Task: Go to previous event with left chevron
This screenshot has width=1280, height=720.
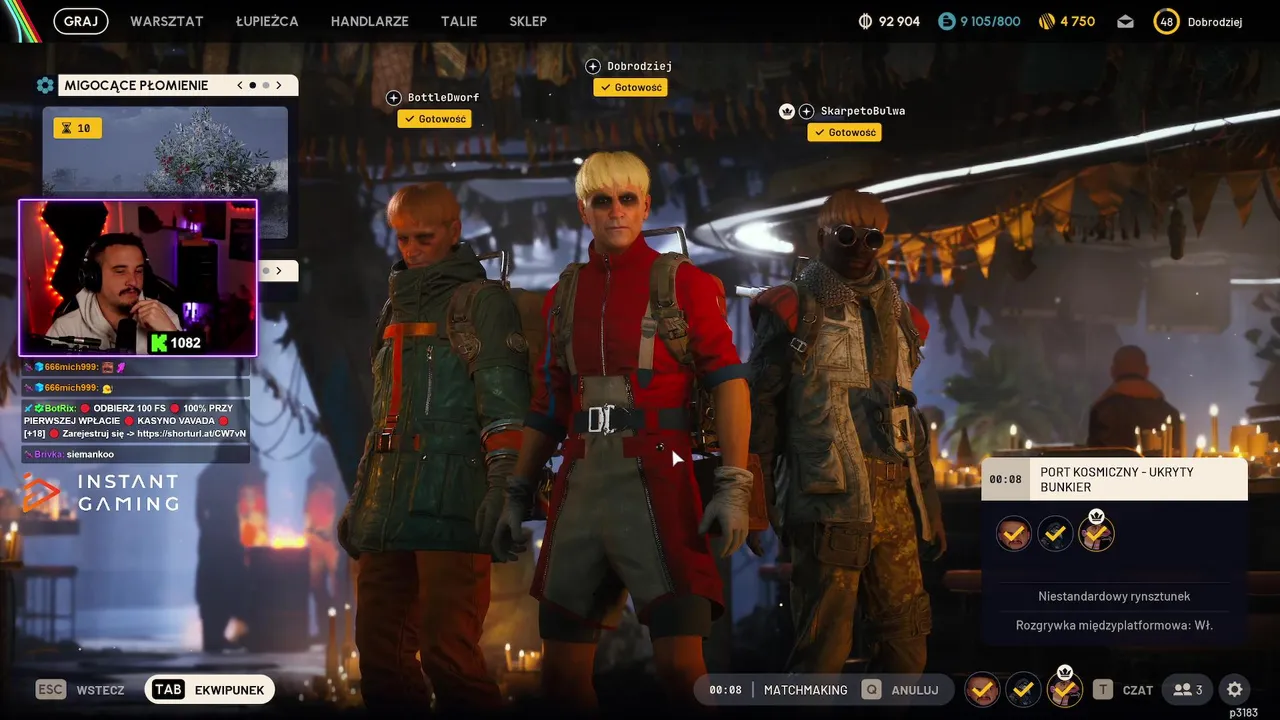Action: point(240,85)
